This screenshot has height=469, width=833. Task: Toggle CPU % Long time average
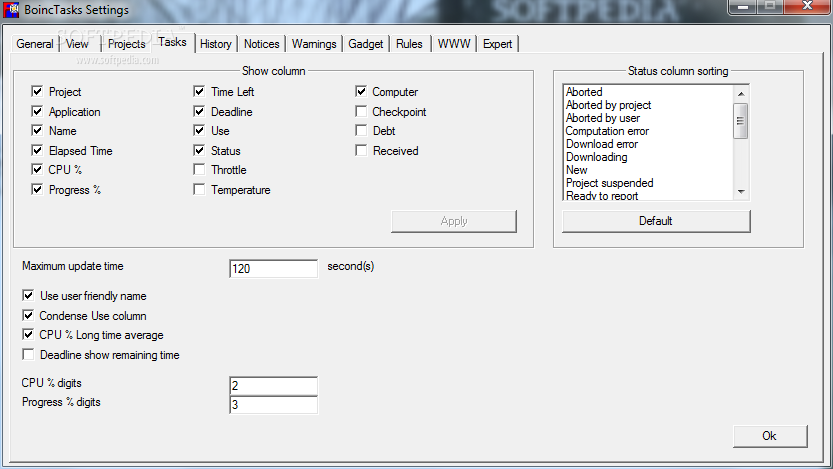point(28,335)
